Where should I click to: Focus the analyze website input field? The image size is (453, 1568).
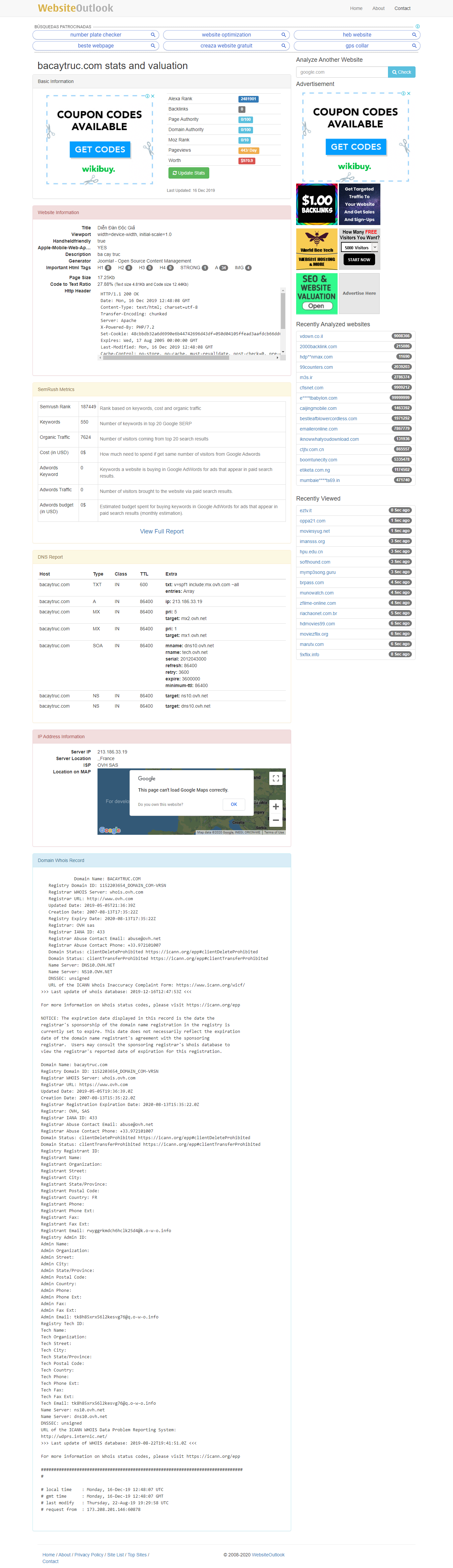(x=342, y=72)
